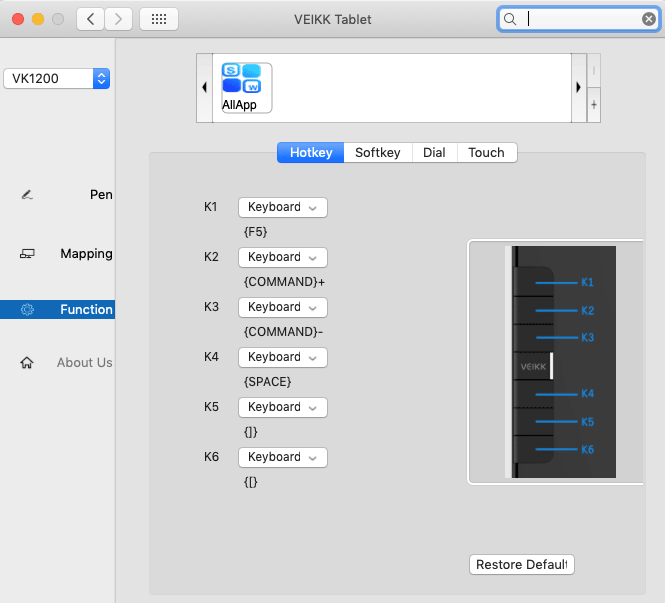
Task: Click the {[} shortcut value
Action: point(251,482)
